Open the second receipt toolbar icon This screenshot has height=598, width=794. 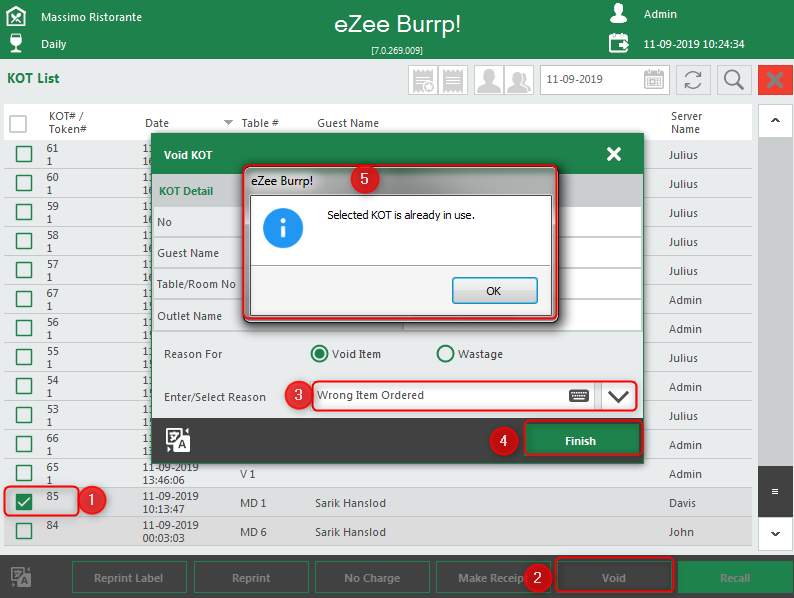pos(453,80)
